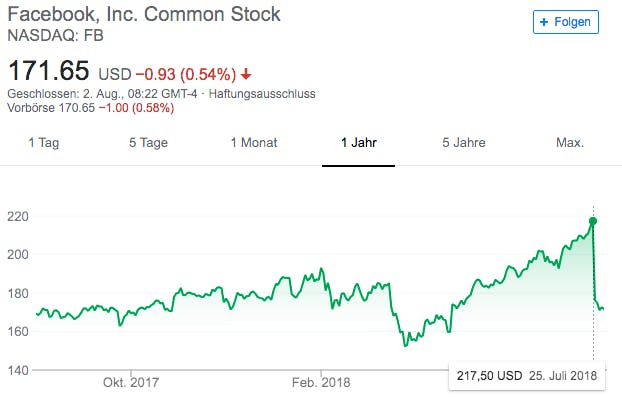The image size is (622, 397).
Task: Click the plus icon in Folgen button
Action: click(x=544, y=22)
